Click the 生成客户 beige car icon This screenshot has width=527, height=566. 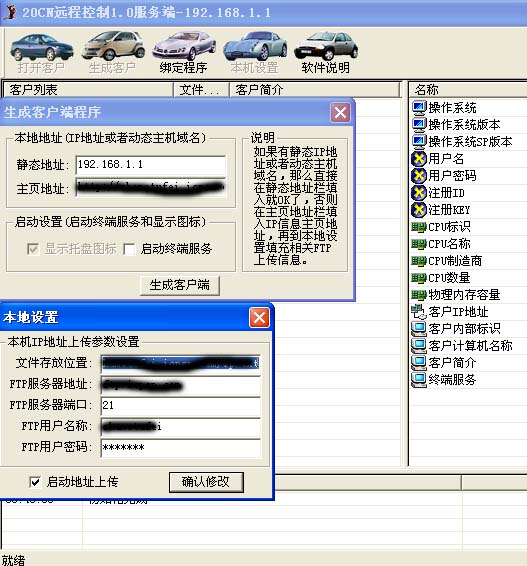[113, 46]
